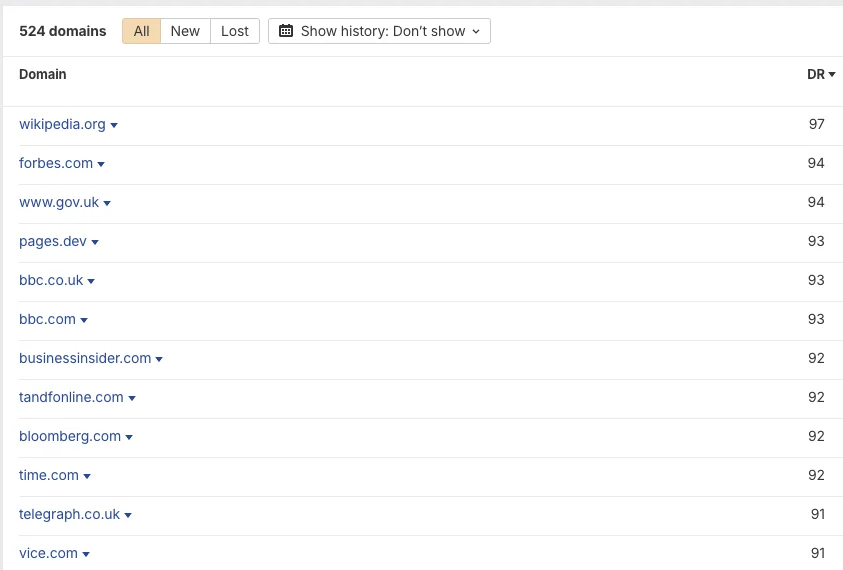
Task: Expand the dropdown arrow next to time.com
Action: coord(87,476)
